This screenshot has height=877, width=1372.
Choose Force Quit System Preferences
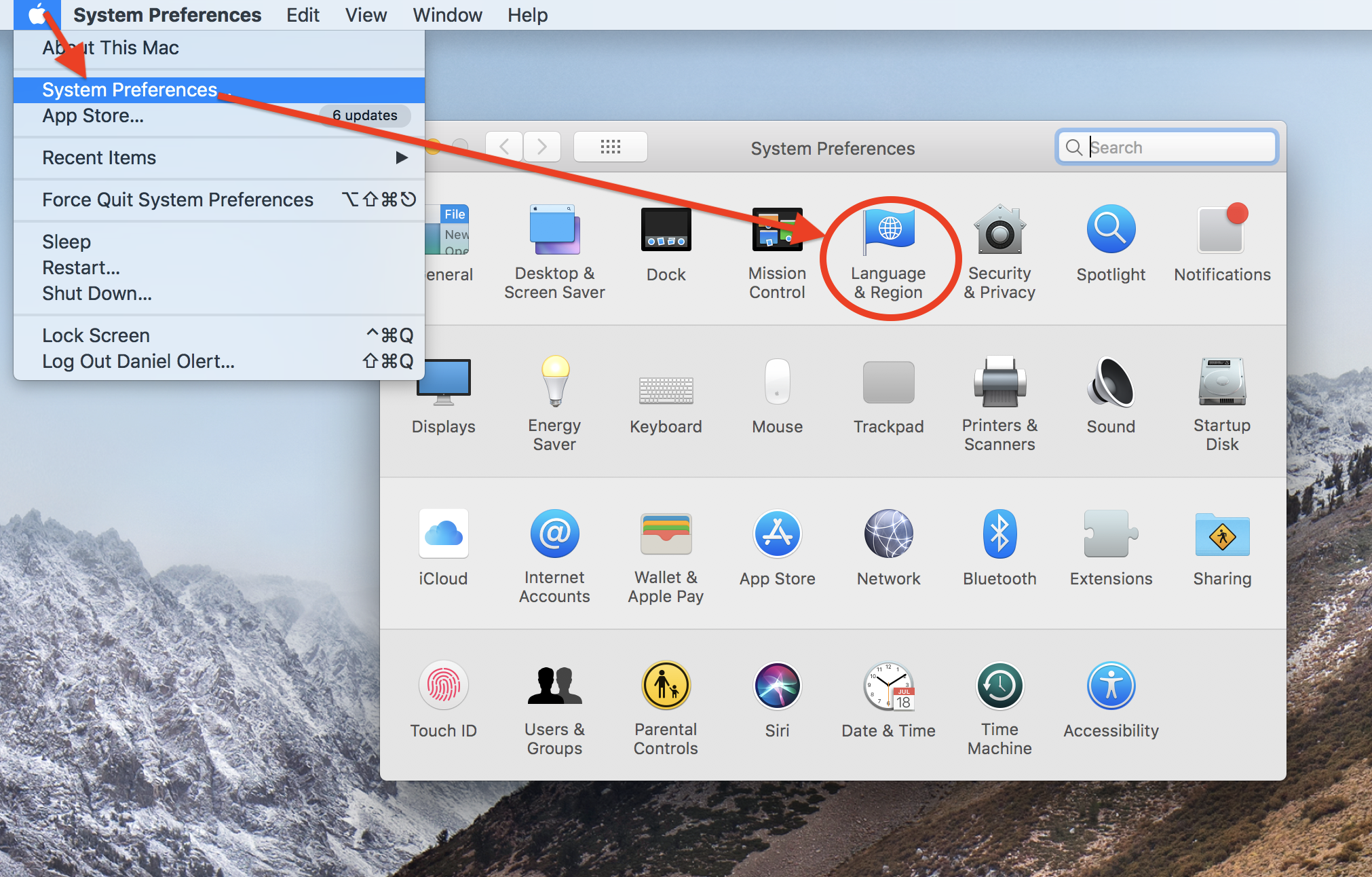178,200
